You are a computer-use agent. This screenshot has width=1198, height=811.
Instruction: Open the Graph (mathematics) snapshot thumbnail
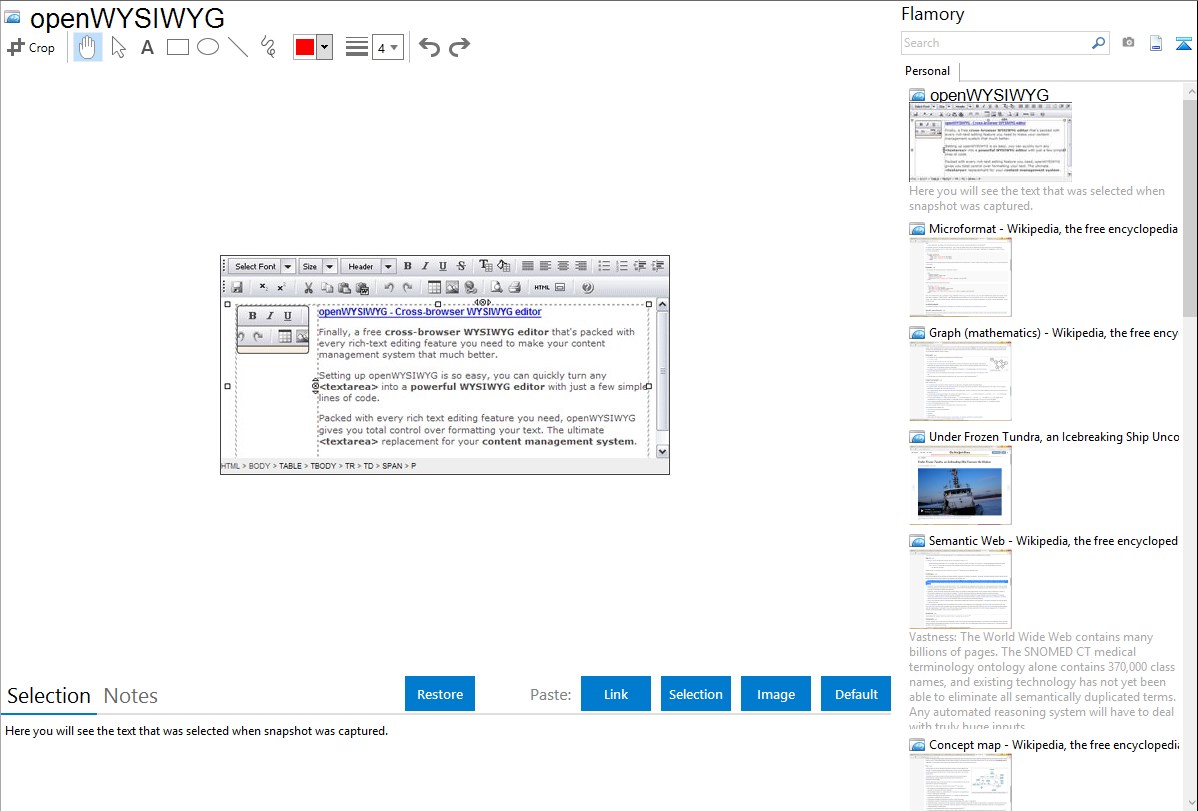[960, 381]
